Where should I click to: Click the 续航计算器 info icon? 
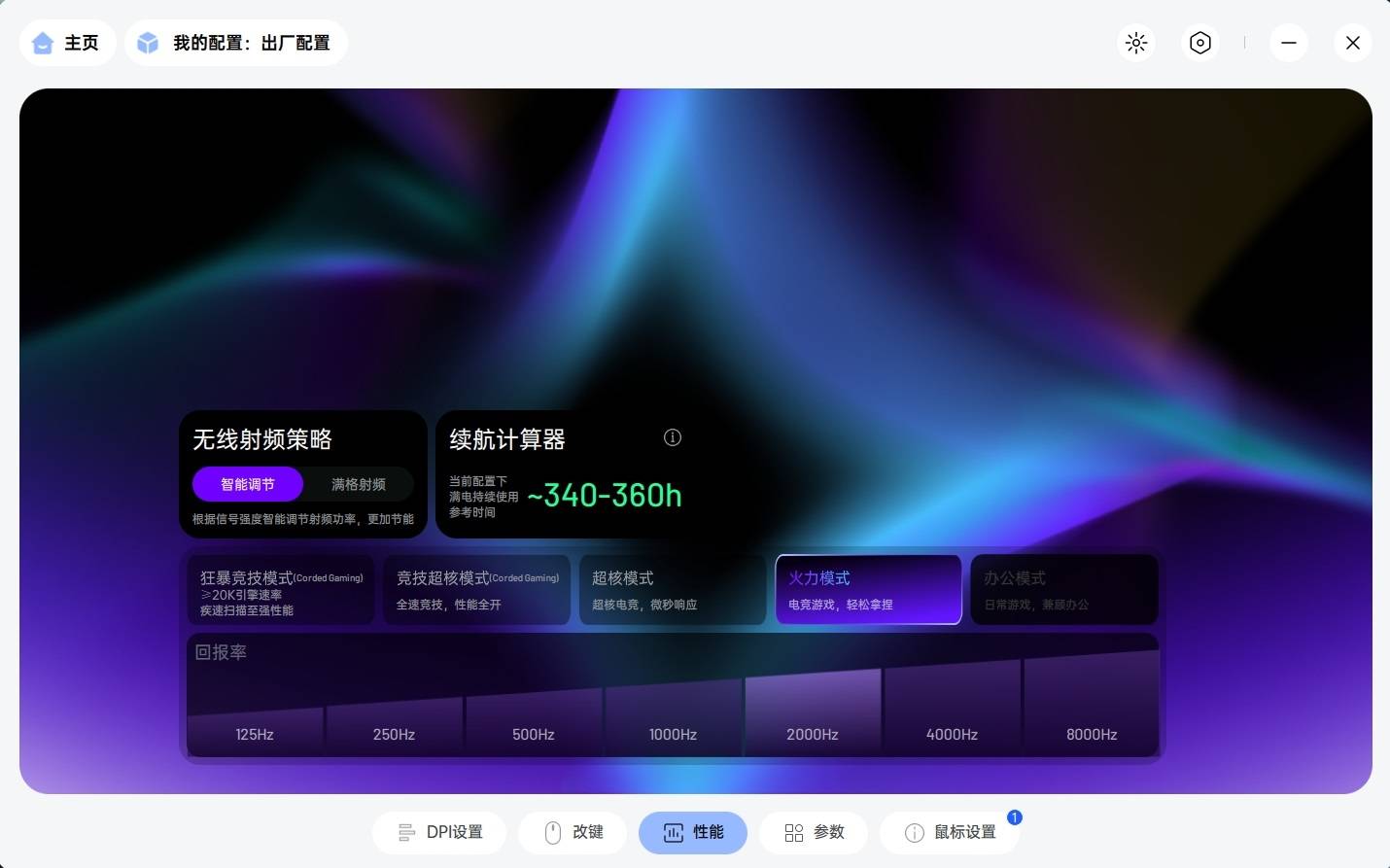[673, 437]
